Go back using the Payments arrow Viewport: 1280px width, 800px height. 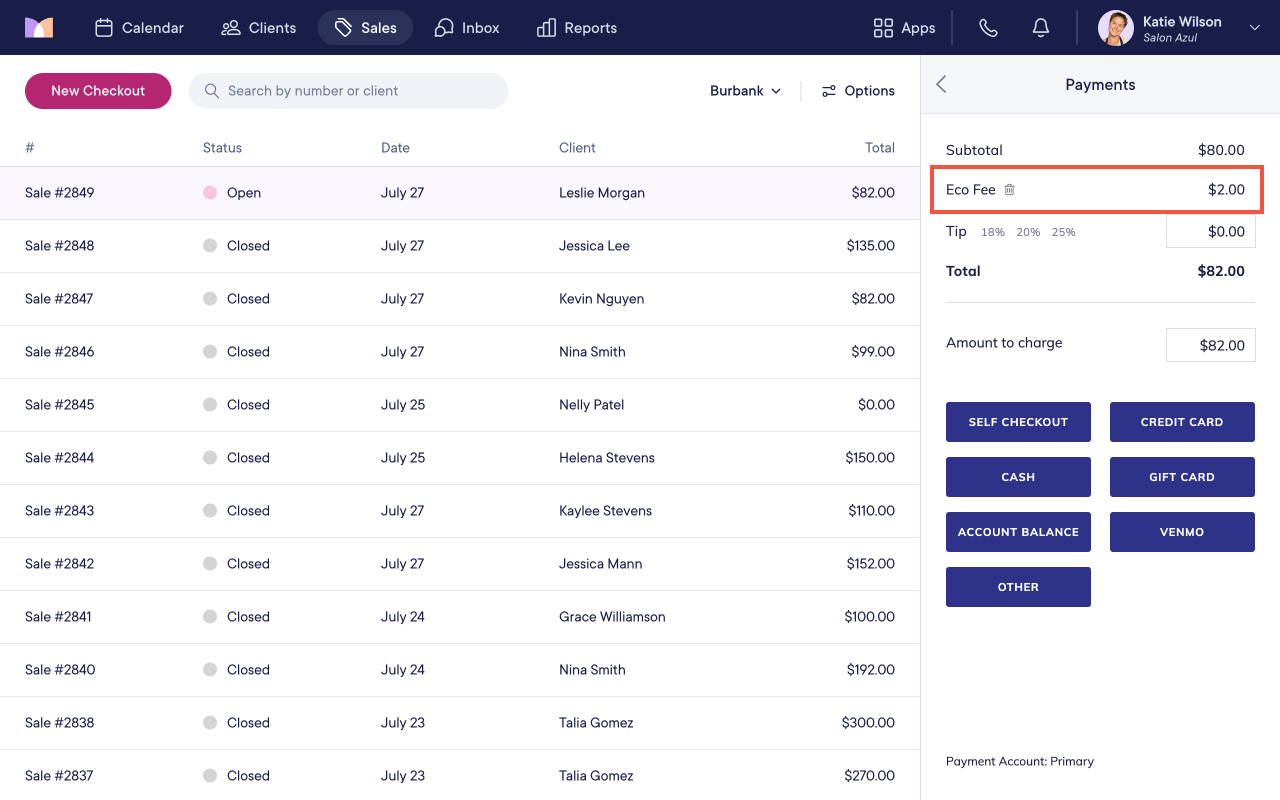coord(941,84)
